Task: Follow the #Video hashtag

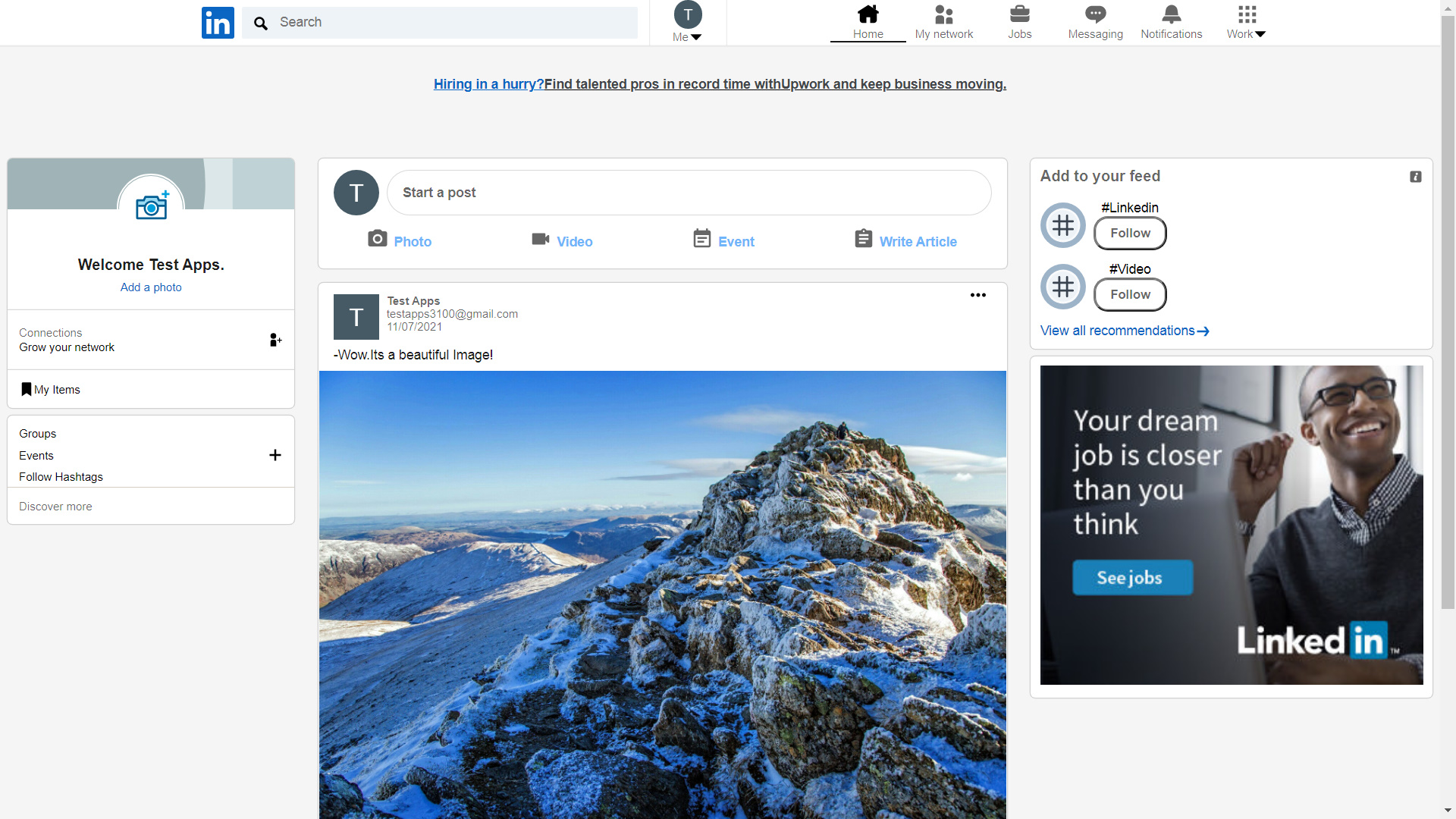Action: (1129, 294)
